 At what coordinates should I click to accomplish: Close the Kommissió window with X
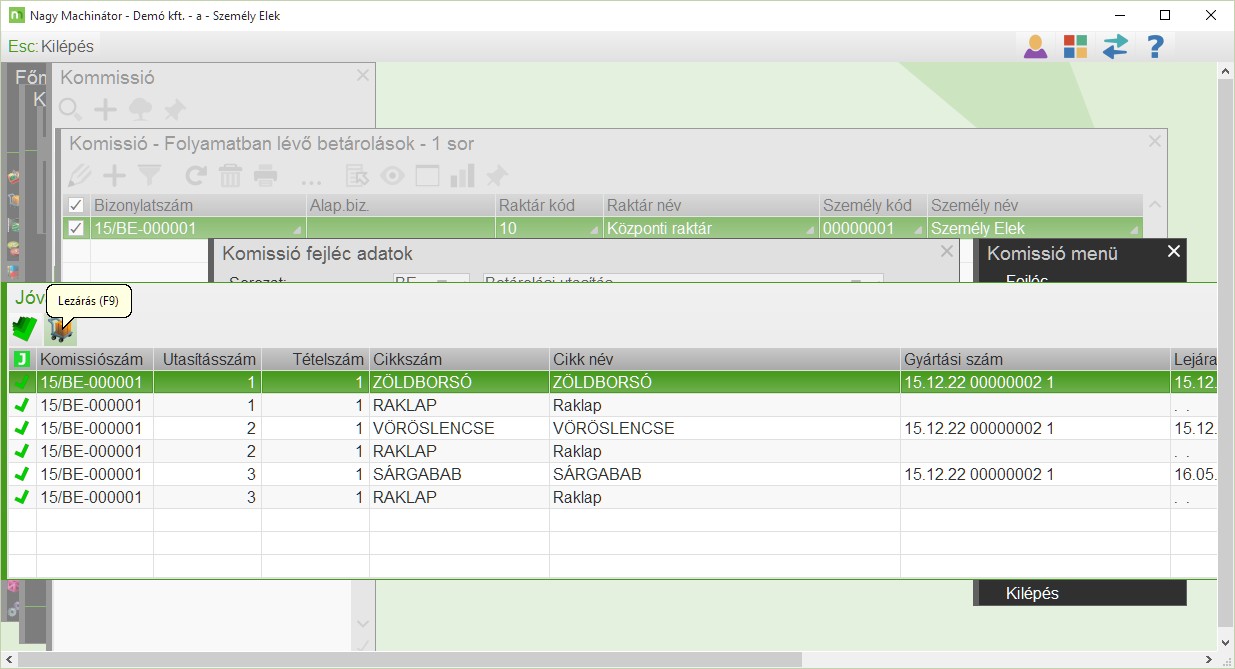coord(363,75)
